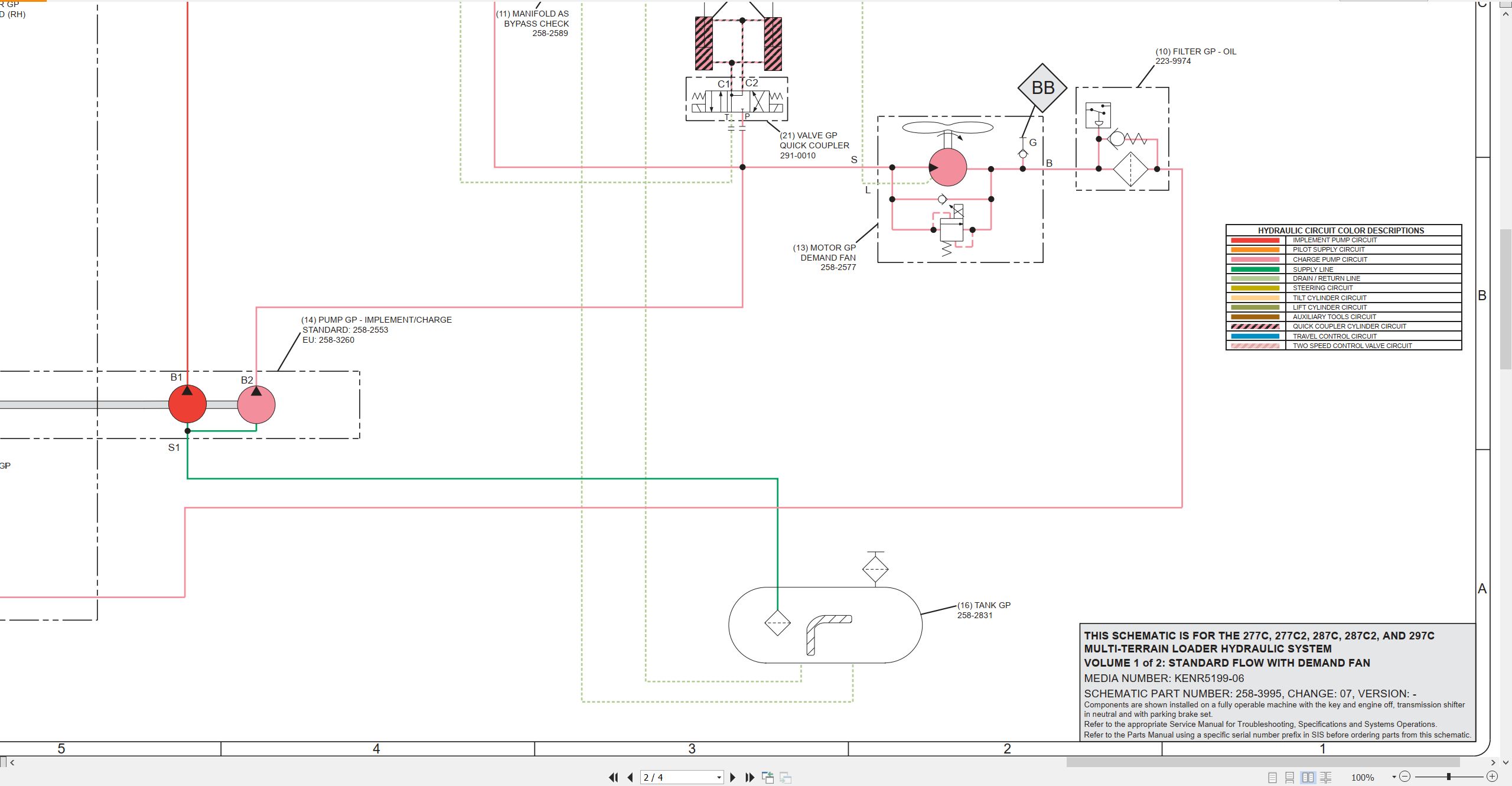Screen dimensions: 1512x786
Task: Click the zoom out minus button
Action: (1405, 777)
